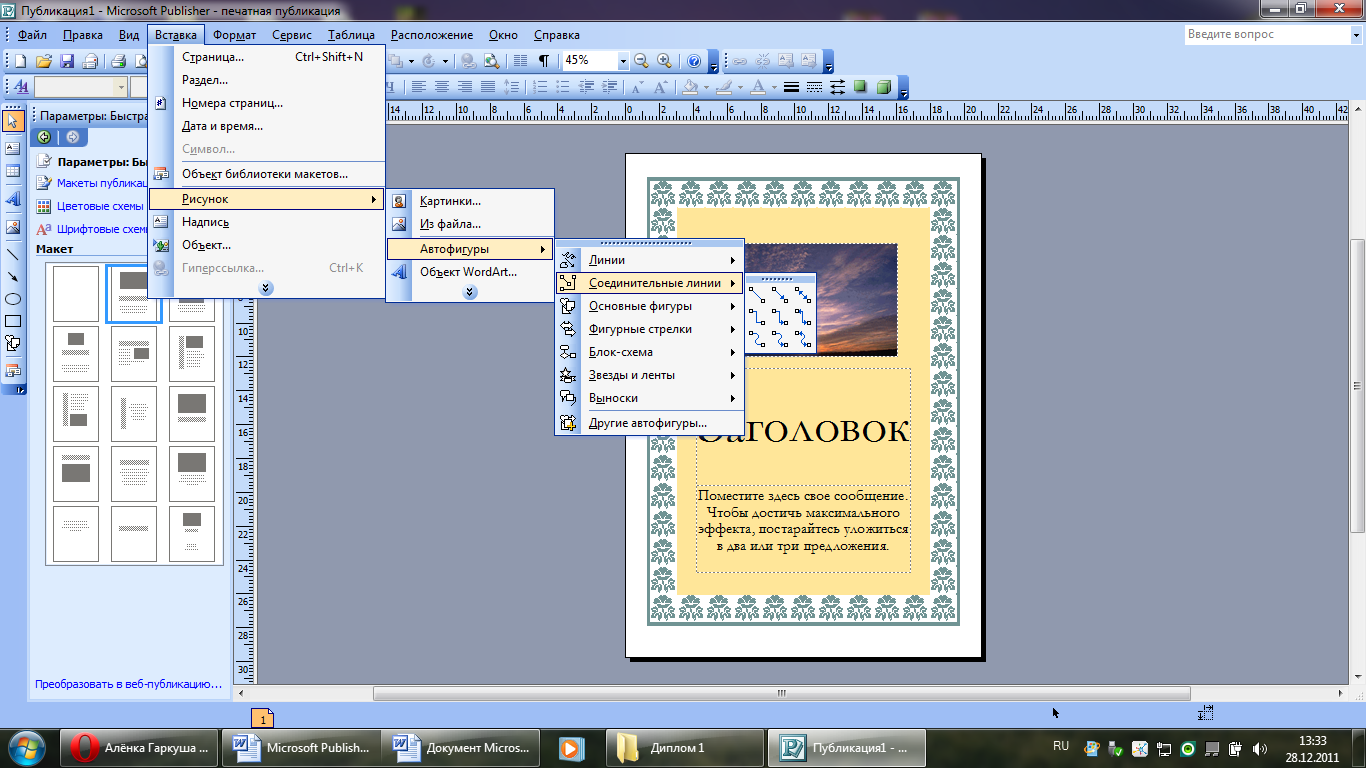Open the Линии submenu
This screenshot has width=1366, height=768.
(x=650, y=260)
